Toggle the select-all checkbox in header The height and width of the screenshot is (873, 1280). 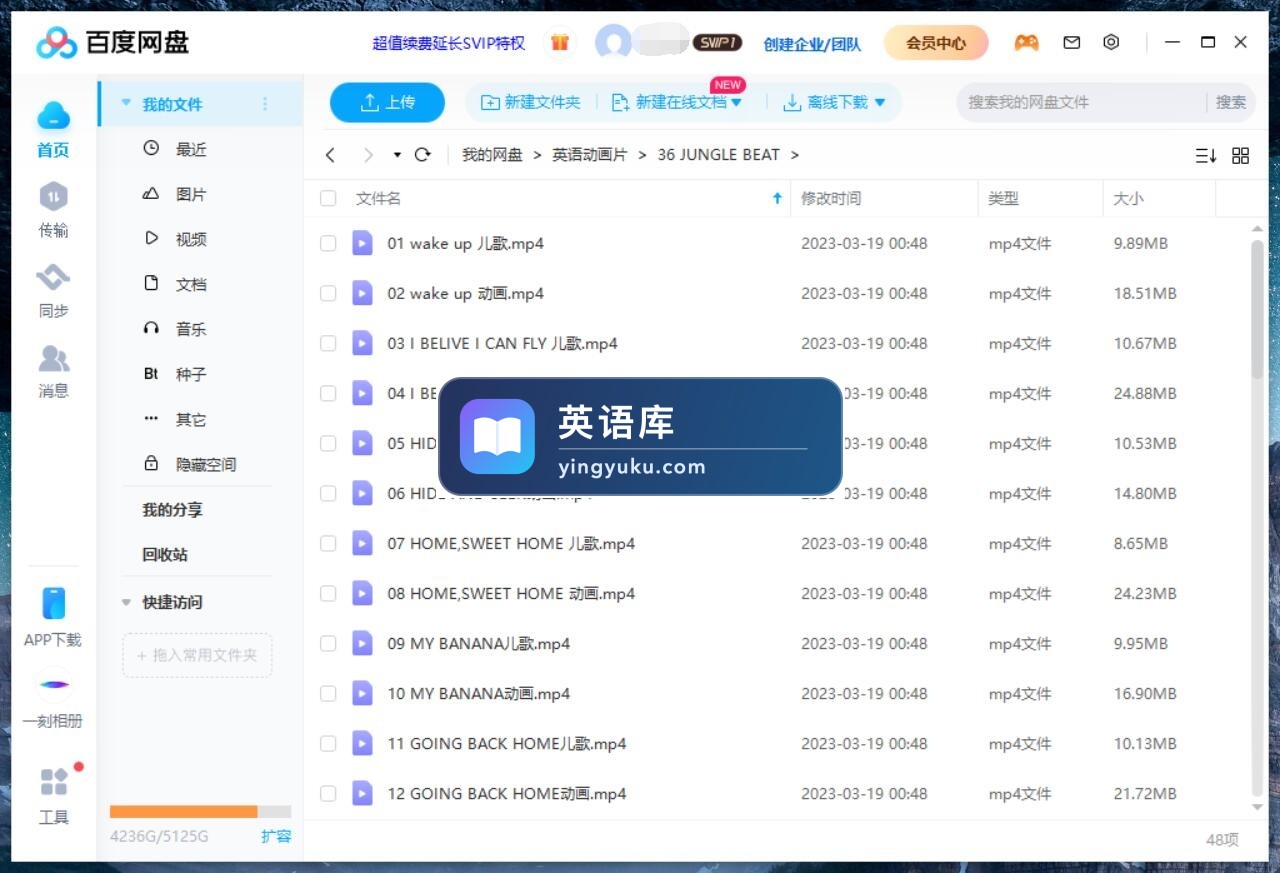coord(328,198)
